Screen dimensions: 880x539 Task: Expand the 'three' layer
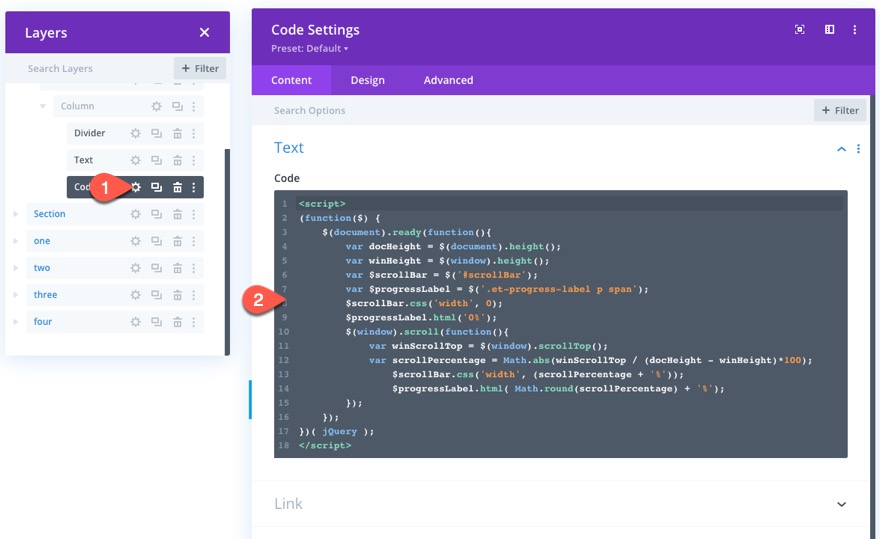(16, 295)
